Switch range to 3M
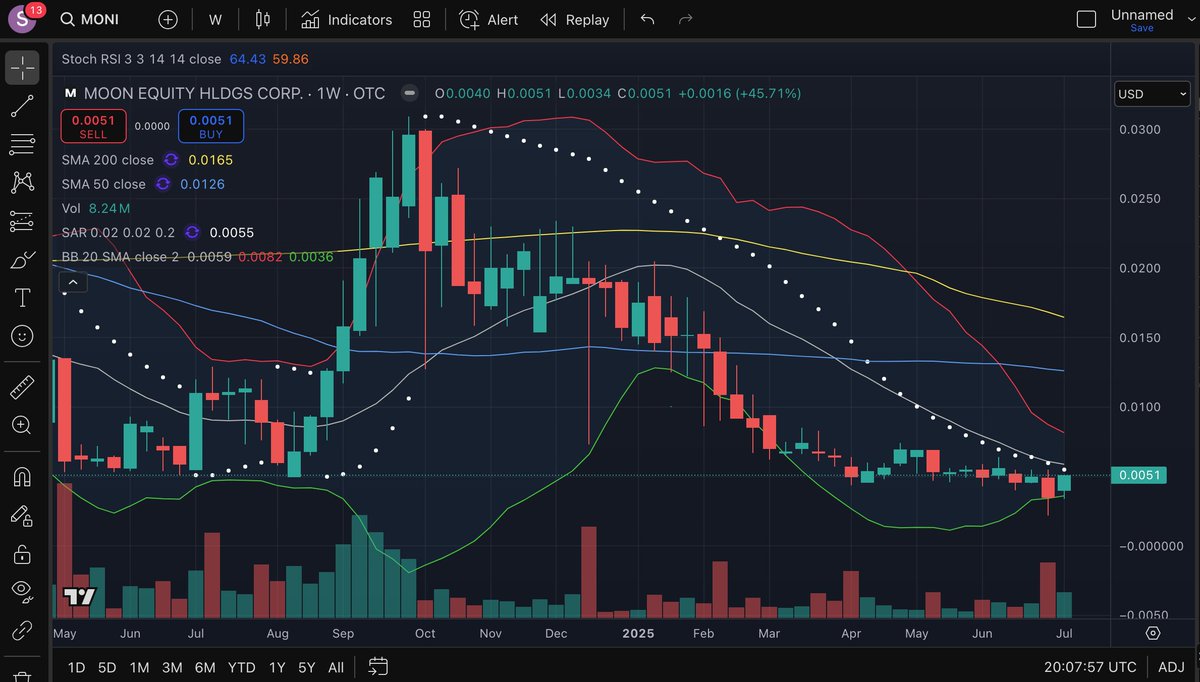1200x682 pixels. [172, 667]
